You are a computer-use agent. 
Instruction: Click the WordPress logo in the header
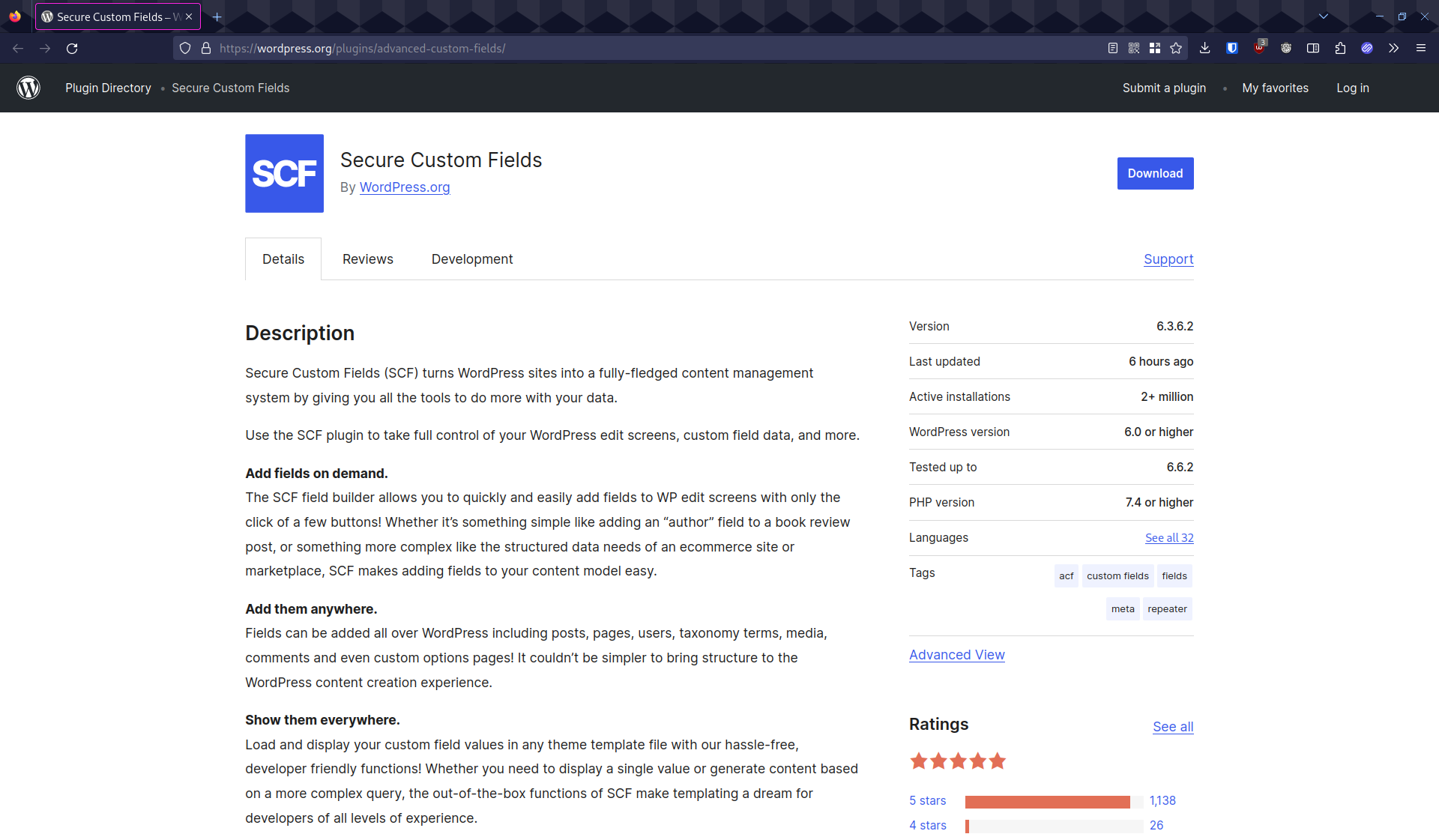(28, 88)
